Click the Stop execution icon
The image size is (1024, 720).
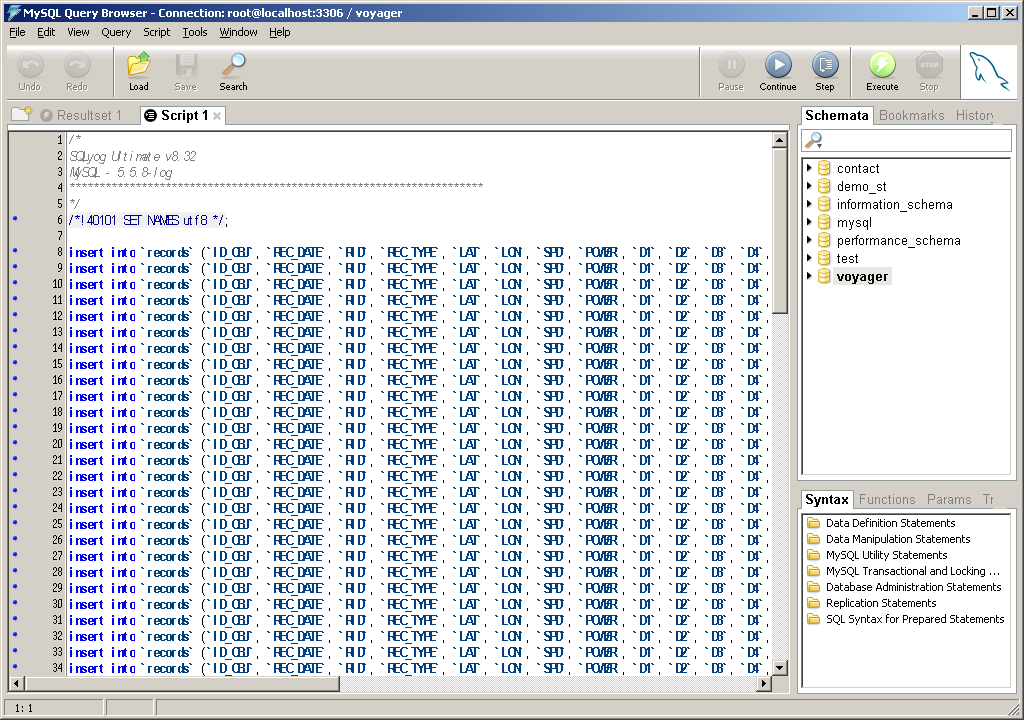[x=929, y=65]
